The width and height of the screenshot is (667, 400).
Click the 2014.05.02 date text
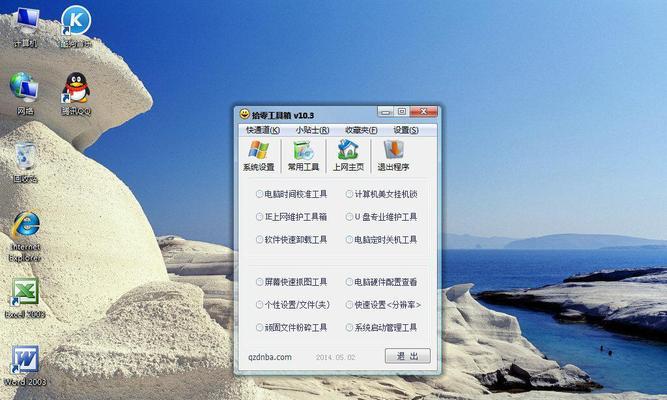click(x=335, y=357)
